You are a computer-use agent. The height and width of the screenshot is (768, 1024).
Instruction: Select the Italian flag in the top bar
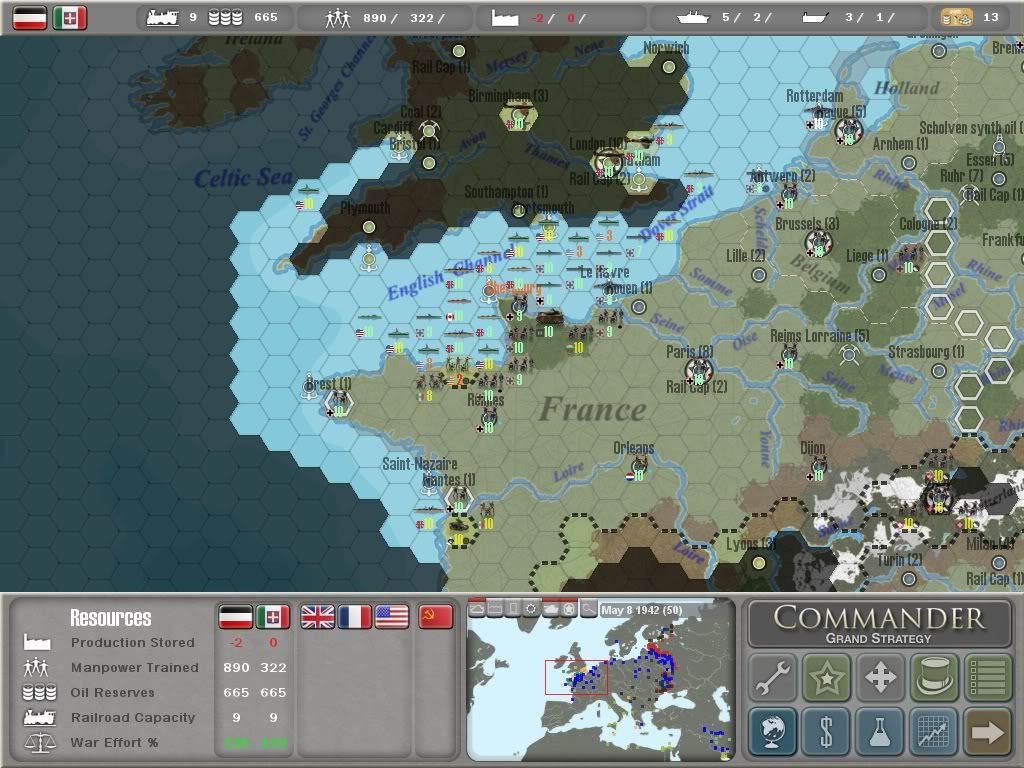tap(70, 18)
